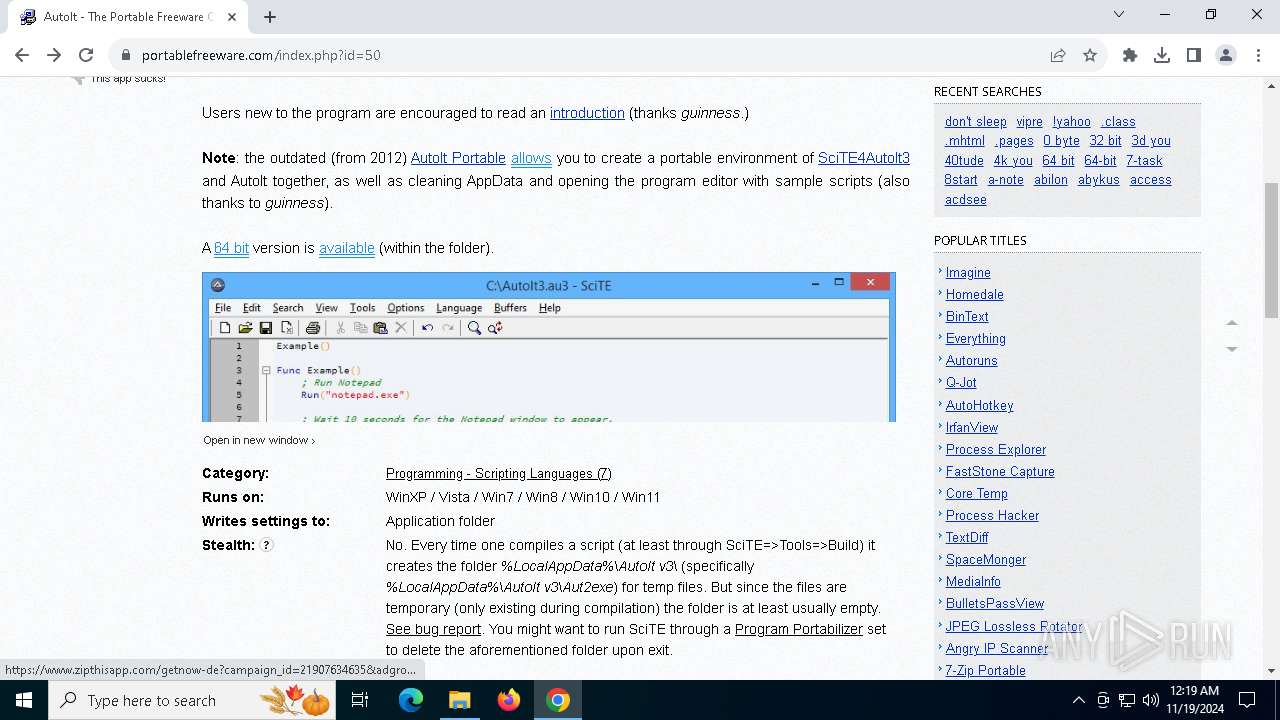Open the Program Portabilizer link

click(x=799, y=629)
